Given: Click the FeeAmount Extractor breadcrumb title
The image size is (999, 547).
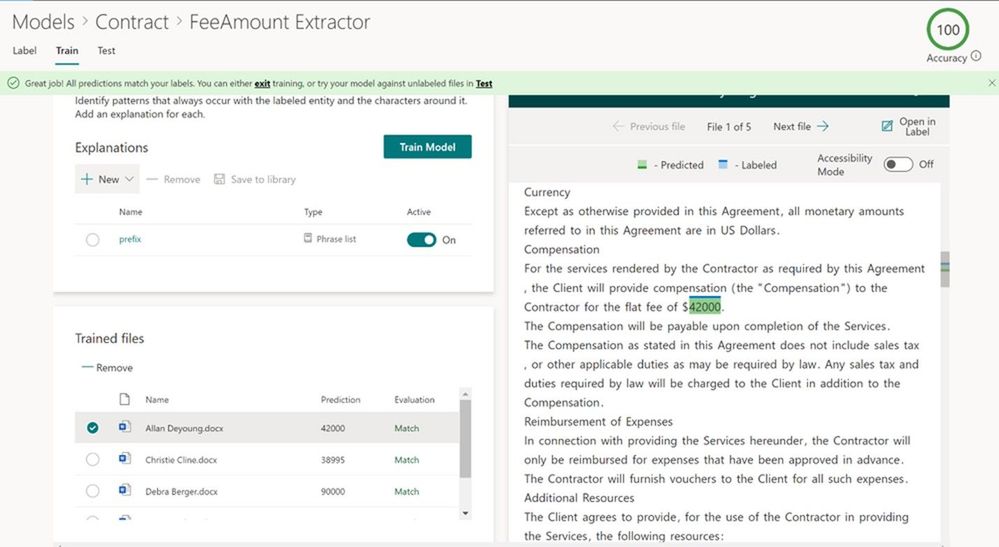Looking at the screenshot, I should click(x=280, y=22).
